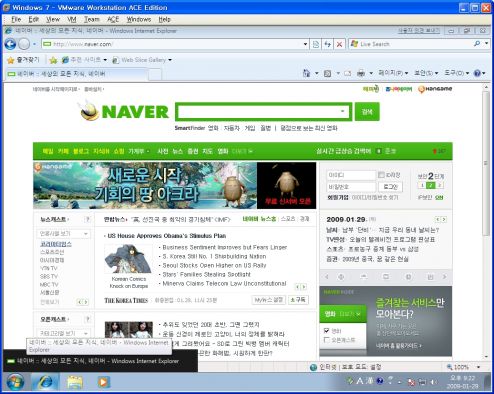
Task: Open the Naver search box suggestion dropdown
Action: 342,111
